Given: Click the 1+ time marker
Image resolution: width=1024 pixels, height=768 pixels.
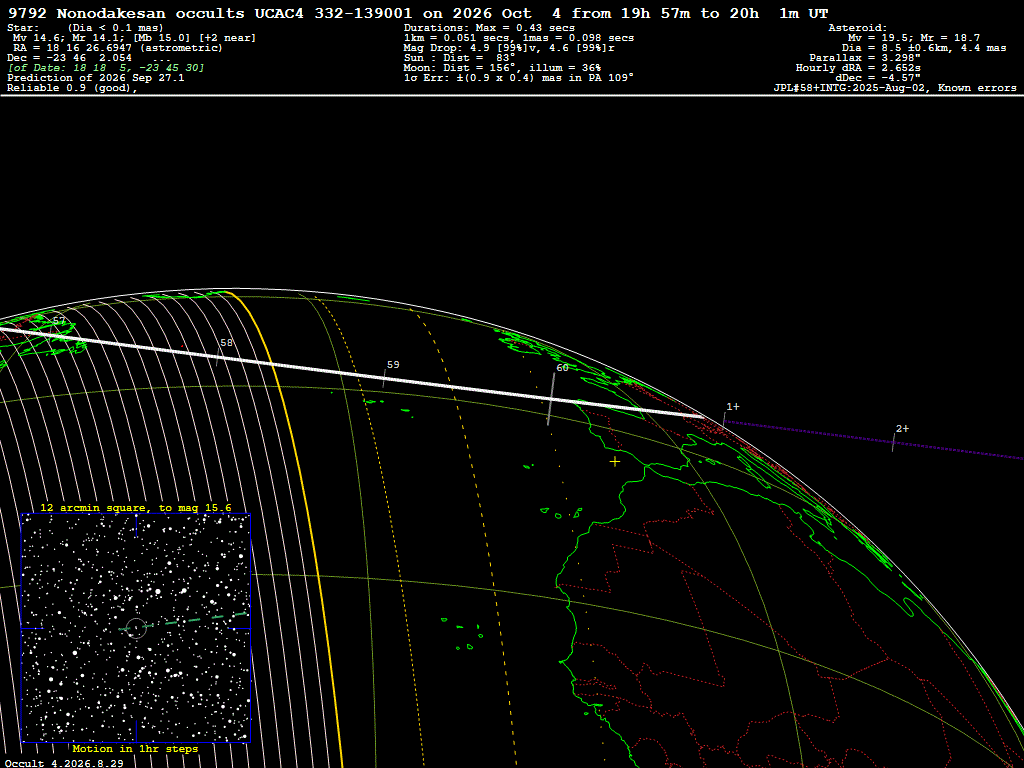Looking at the screenshot, I should tap(733, 407).
